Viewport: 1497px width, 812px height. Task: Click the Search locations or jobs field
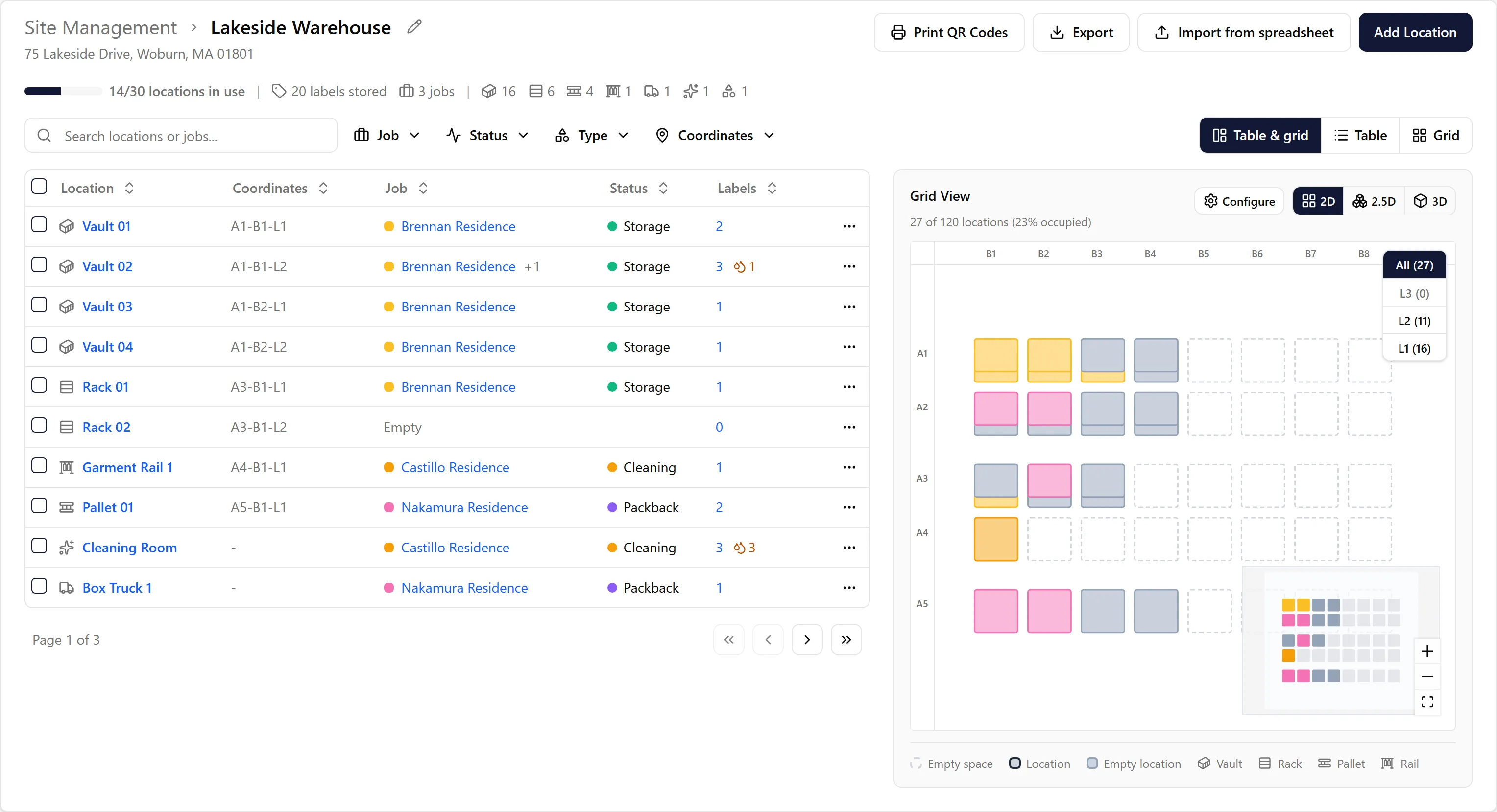(x=181, y=135)
